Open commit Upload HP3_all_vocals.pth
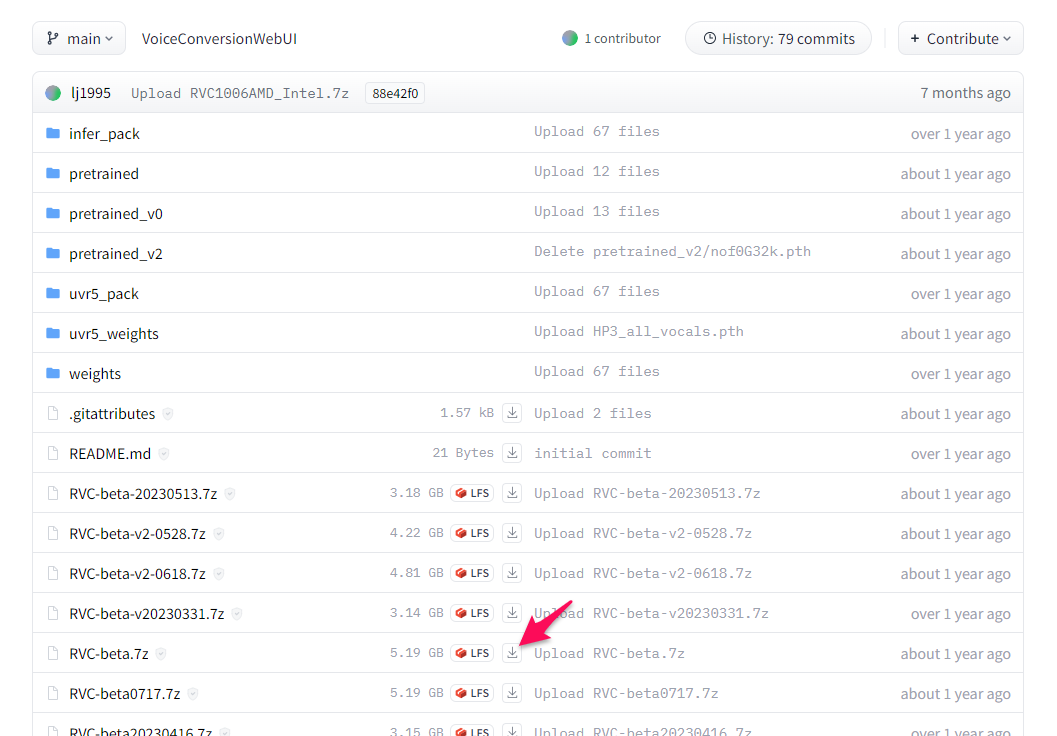 click(638, 332)
